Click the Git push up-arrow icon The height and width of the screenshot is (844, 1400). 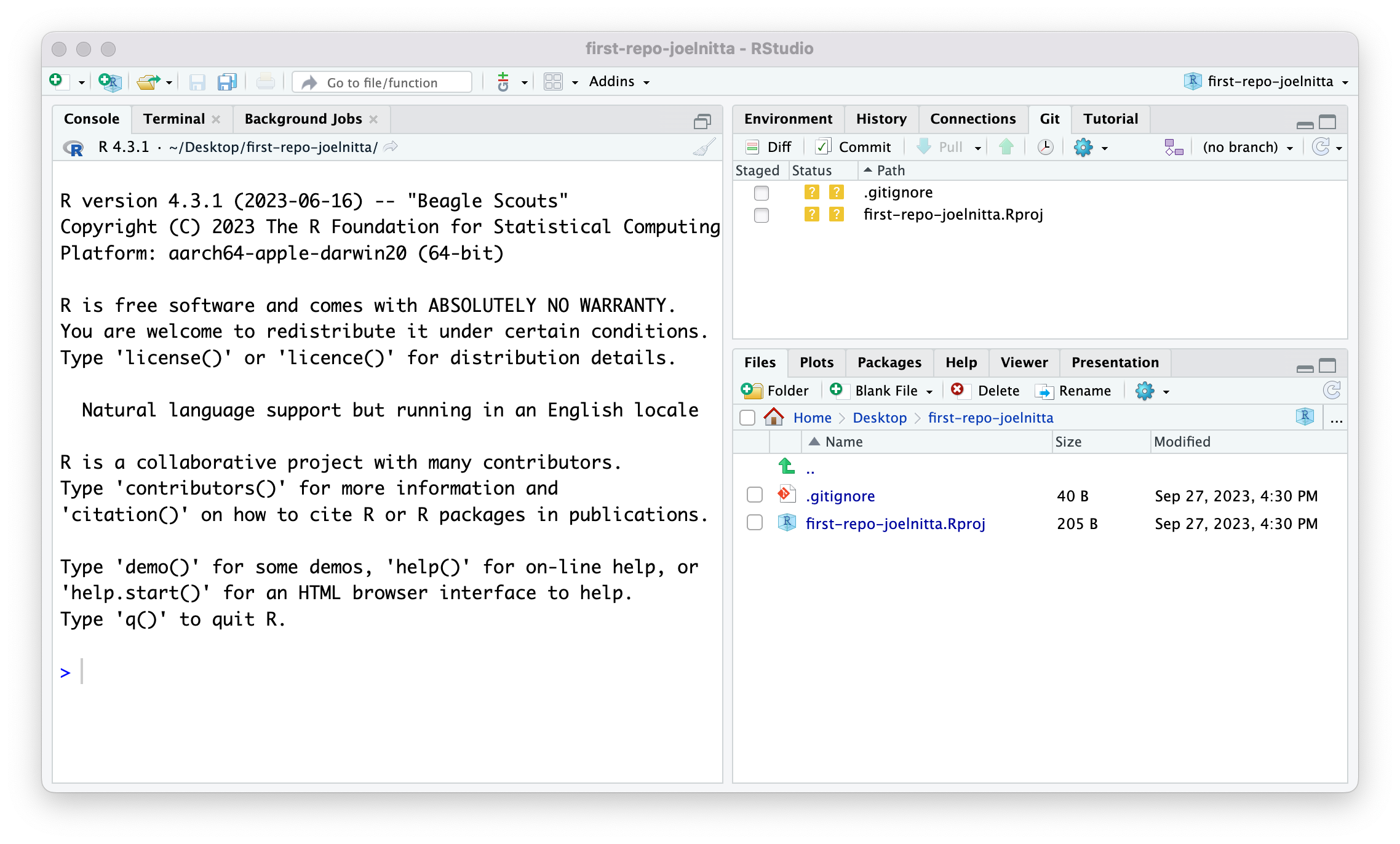pos(1006,147)
